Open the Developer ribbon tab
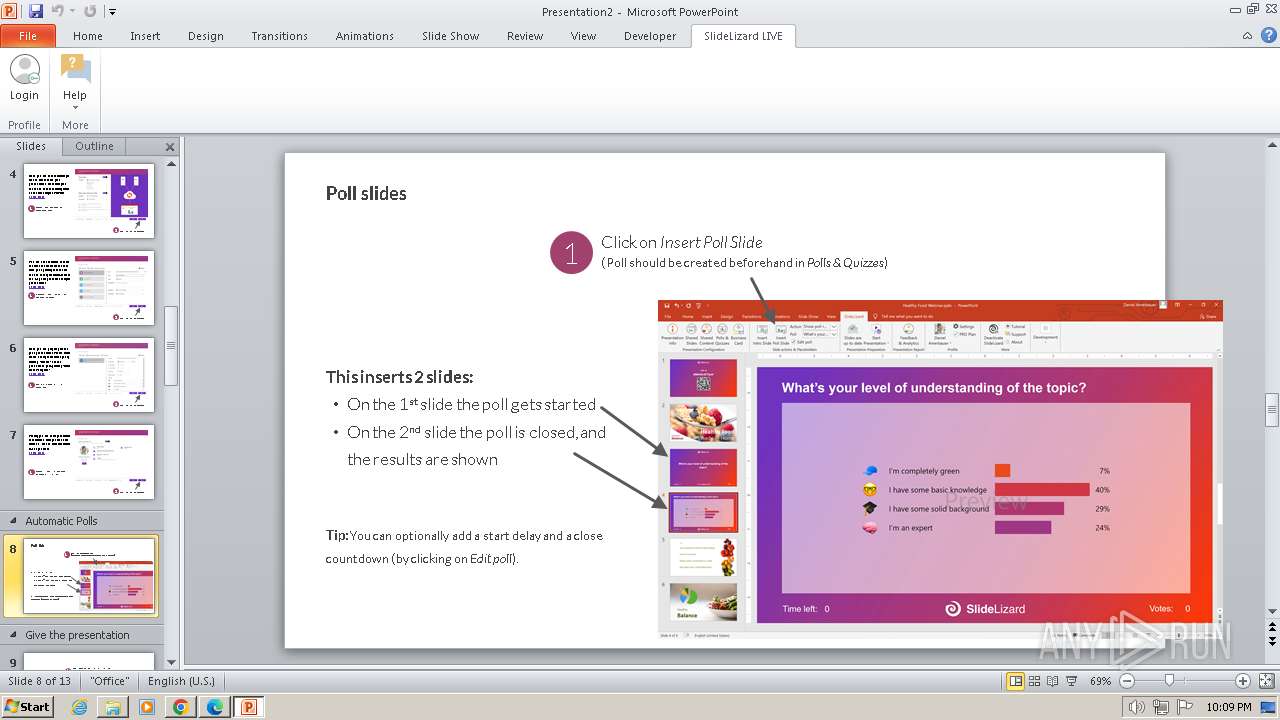The image size is (1280, 720). click(650, 36)
